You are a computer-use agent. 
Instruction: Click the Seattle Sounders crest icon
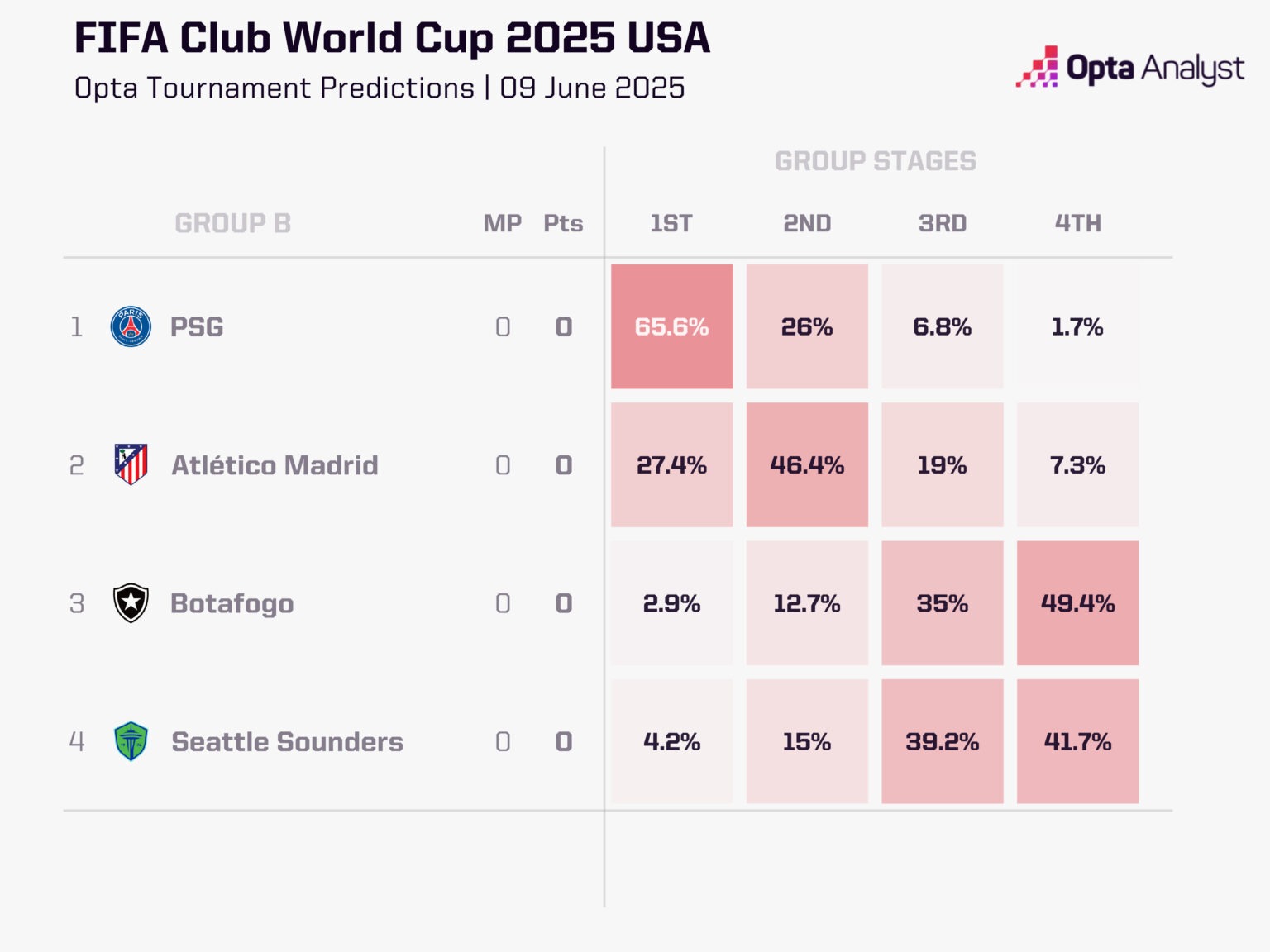click(x=131, y=741)
